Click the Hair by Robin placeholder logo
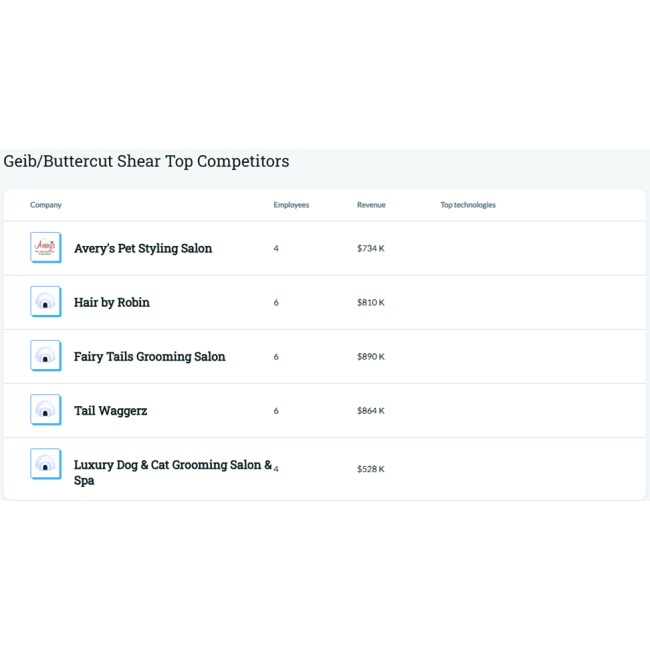 [45, 302]
